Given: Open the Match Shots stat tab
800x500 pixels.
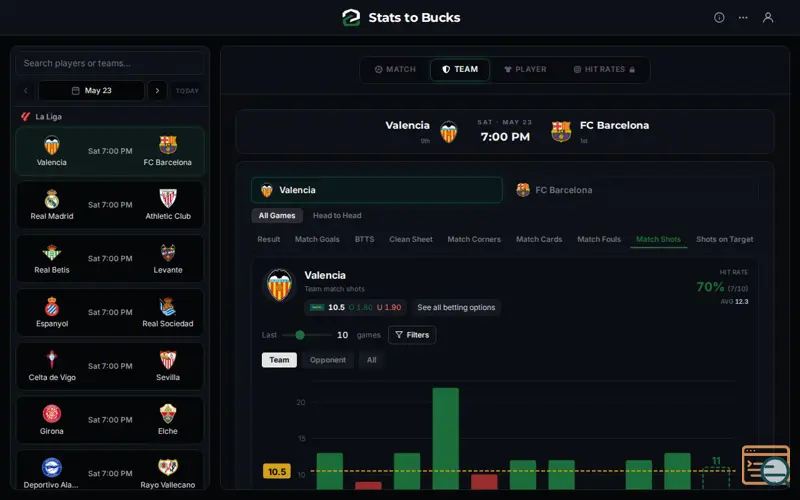Looking at the screenshot, I should point(658,239).
